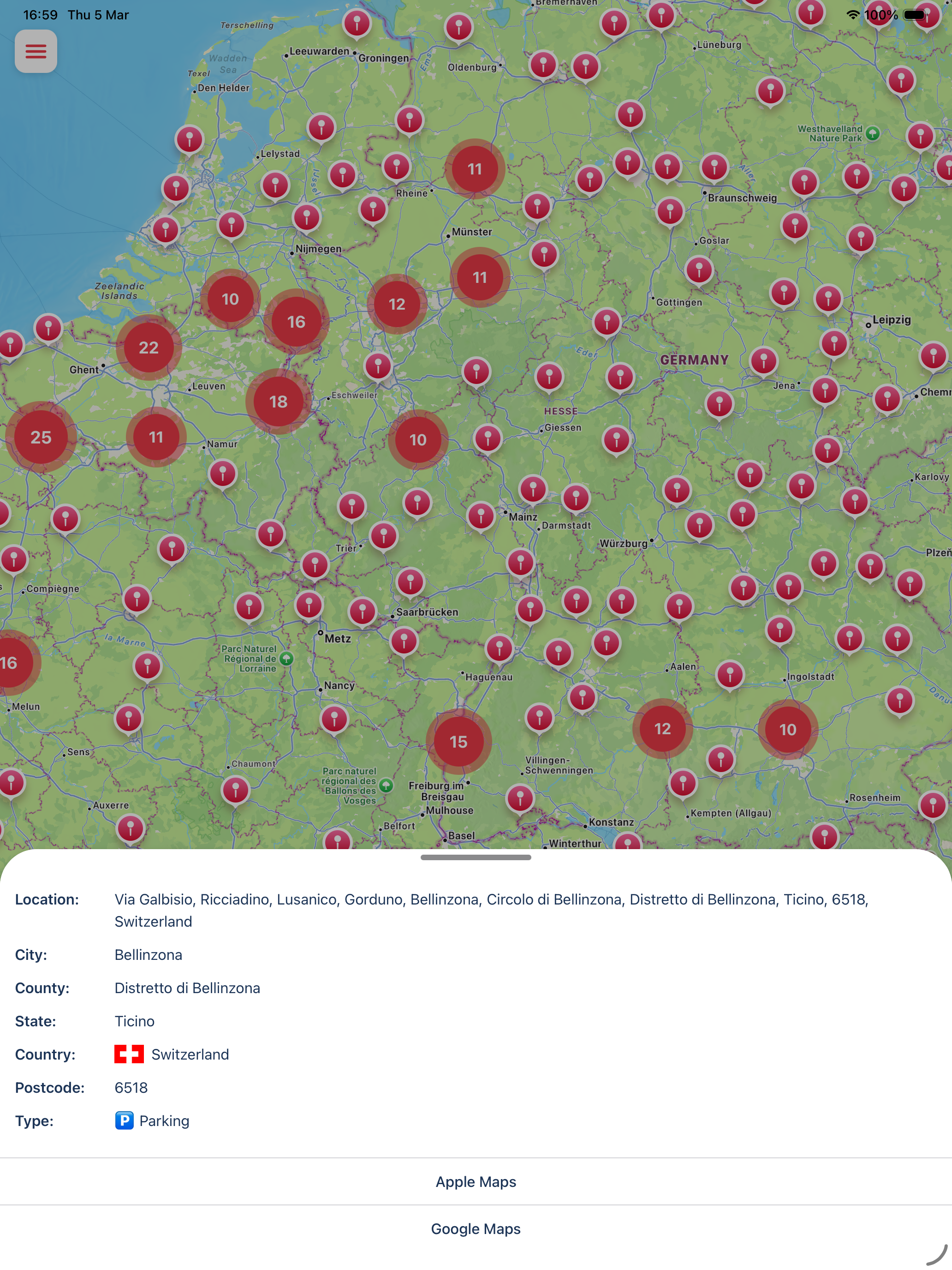
Task: Select the Ballons des Vosges park icon
Action: click(x=386, y=785)
